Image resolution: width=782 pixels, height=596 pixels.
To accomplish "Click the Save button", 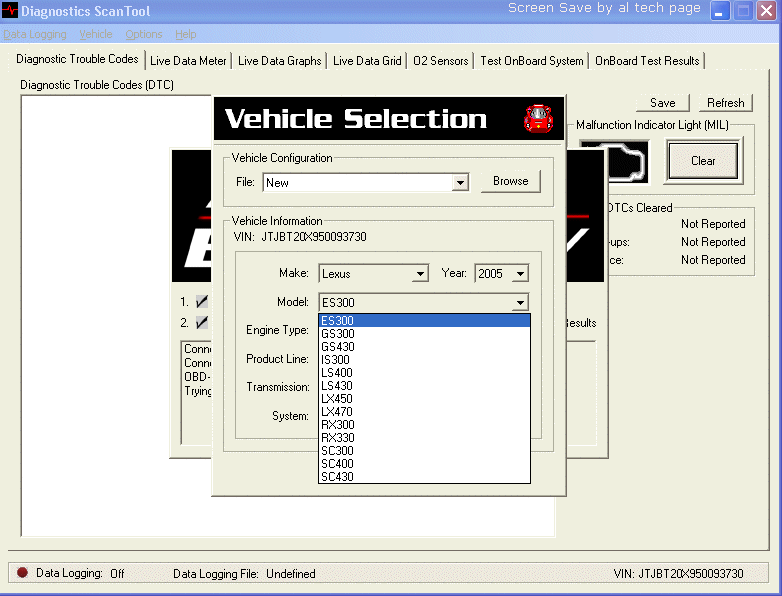I will click(x=662, y=103).
